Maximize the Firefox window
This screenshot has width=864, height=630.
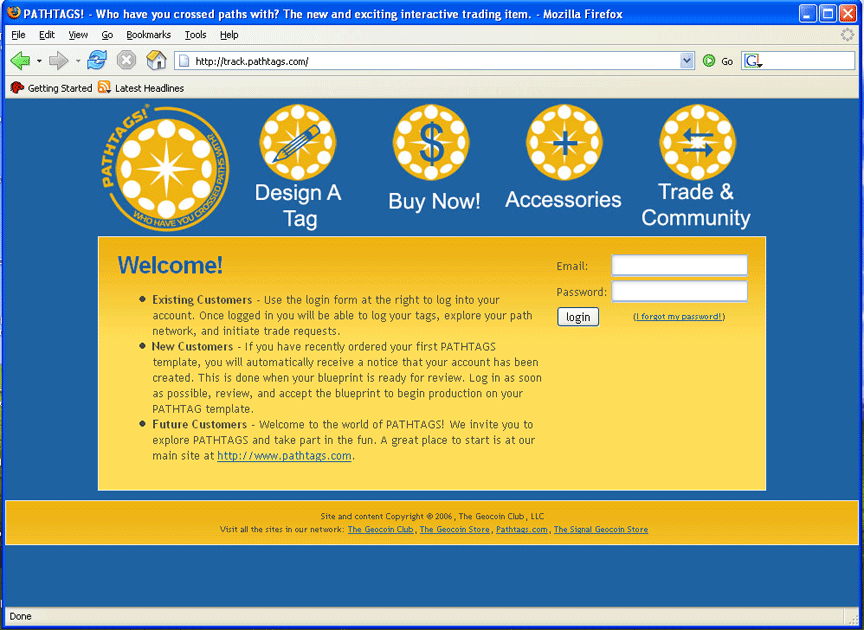coord(828,13)
